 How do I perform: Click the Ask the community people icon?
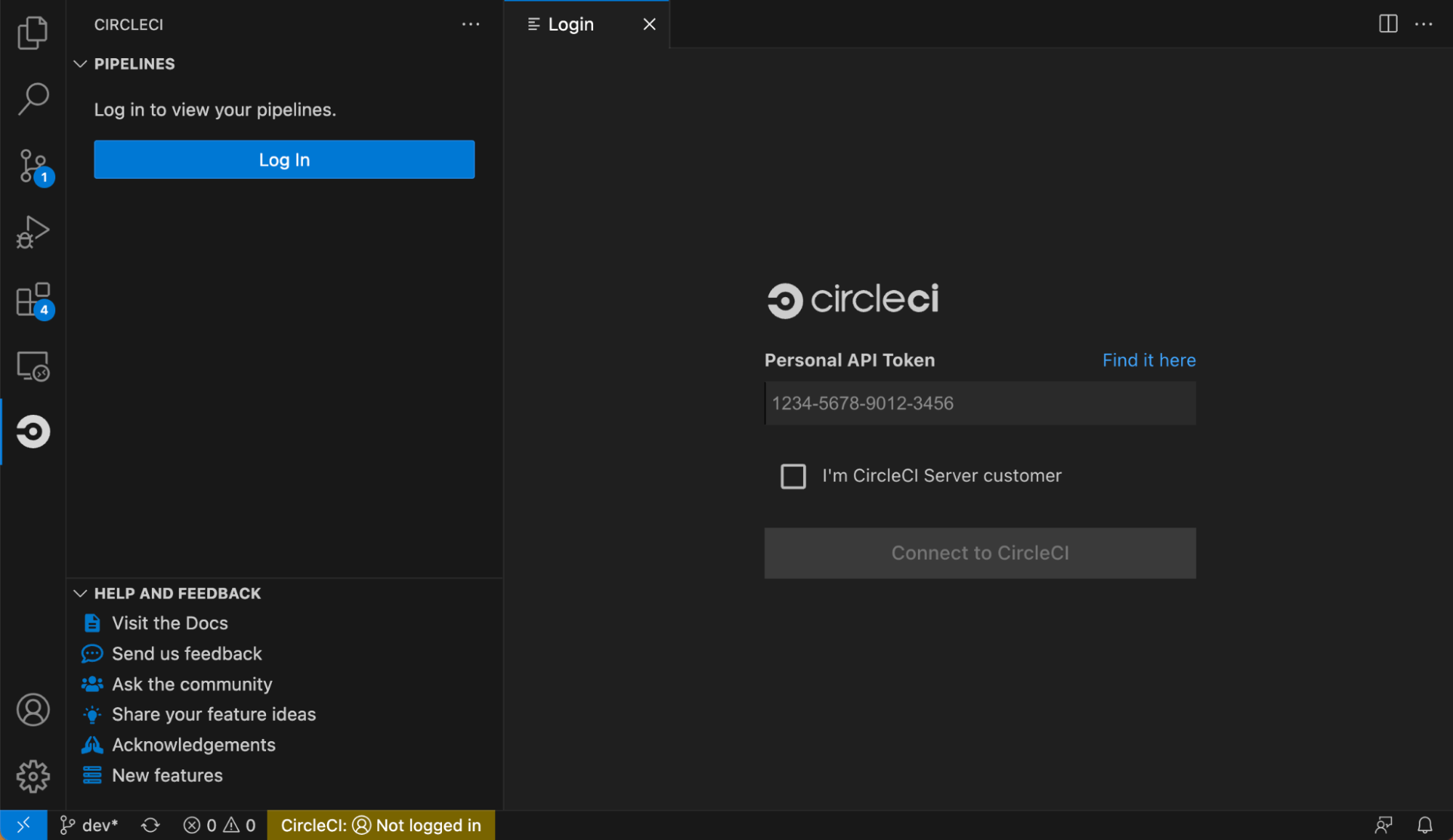tap(92, 684)
